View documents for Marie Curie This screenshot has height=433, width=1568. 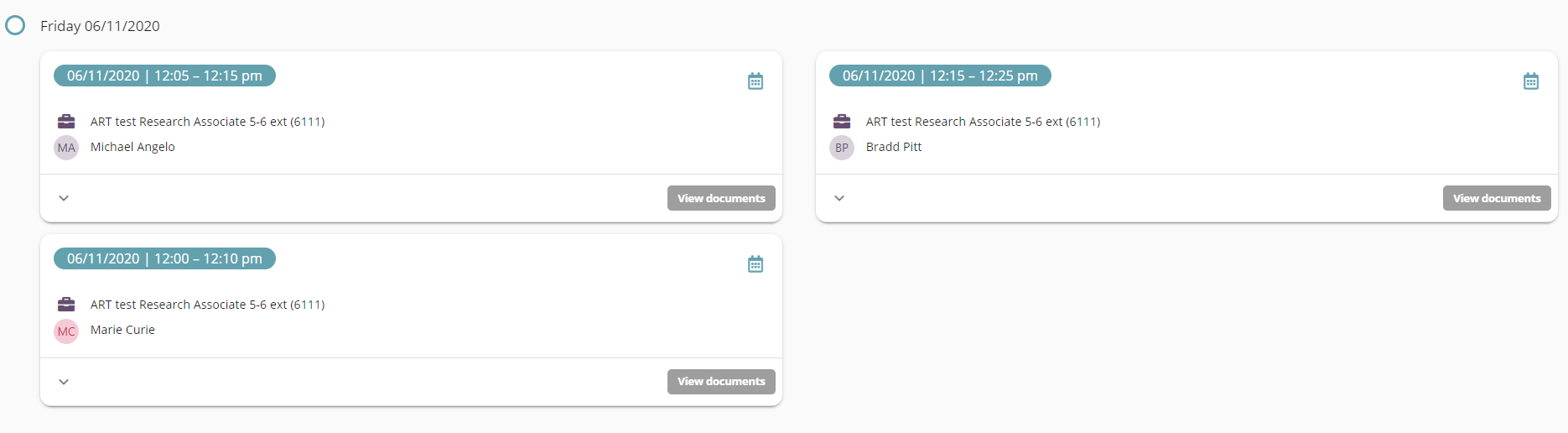pos(721,381)
